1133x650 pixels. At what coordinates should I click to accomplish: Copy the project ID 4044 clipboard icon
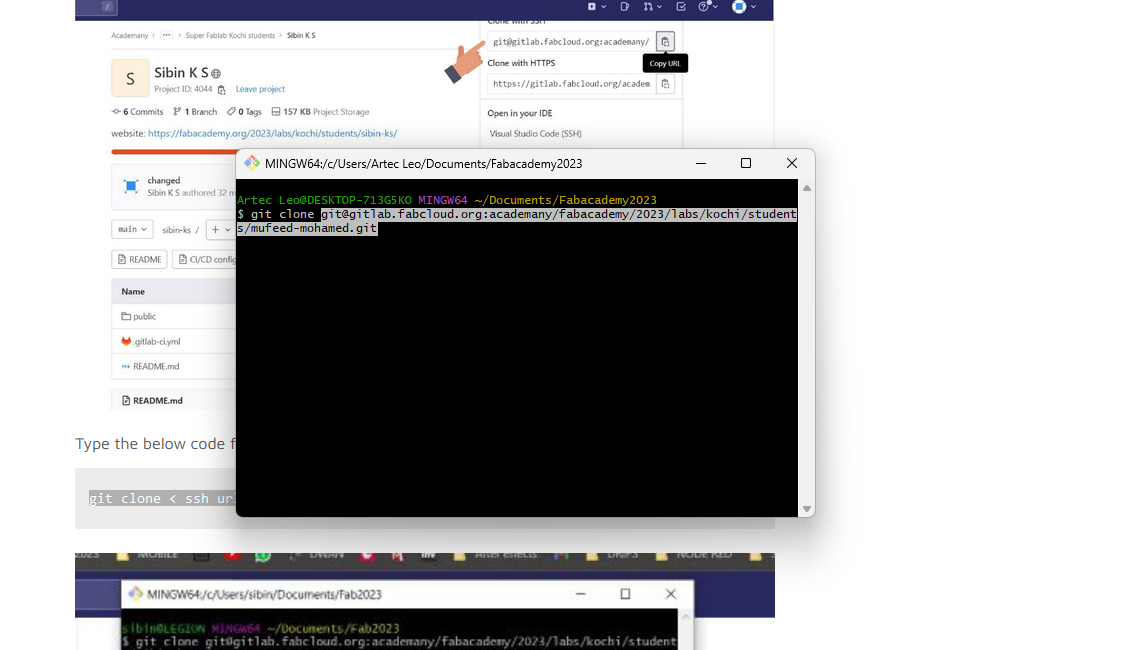tap(222, 90)
